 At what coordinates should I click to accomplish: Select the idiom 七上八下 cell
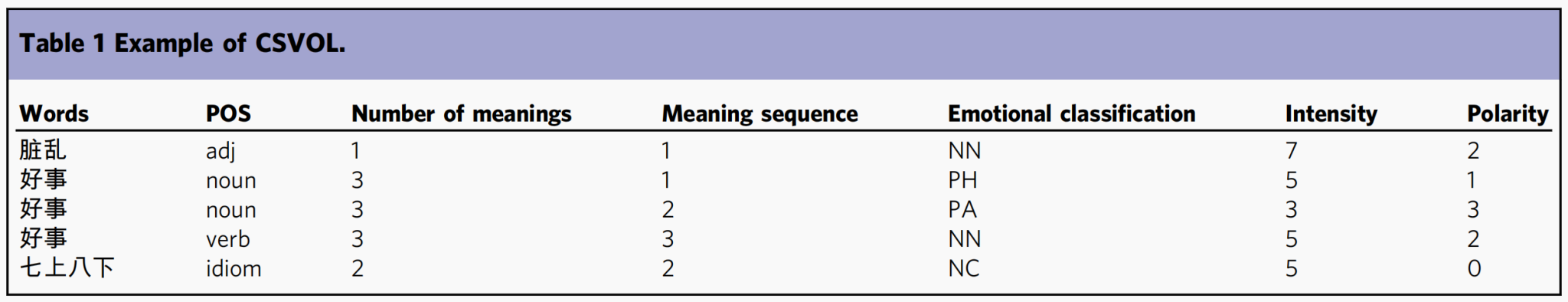(67, 268)
